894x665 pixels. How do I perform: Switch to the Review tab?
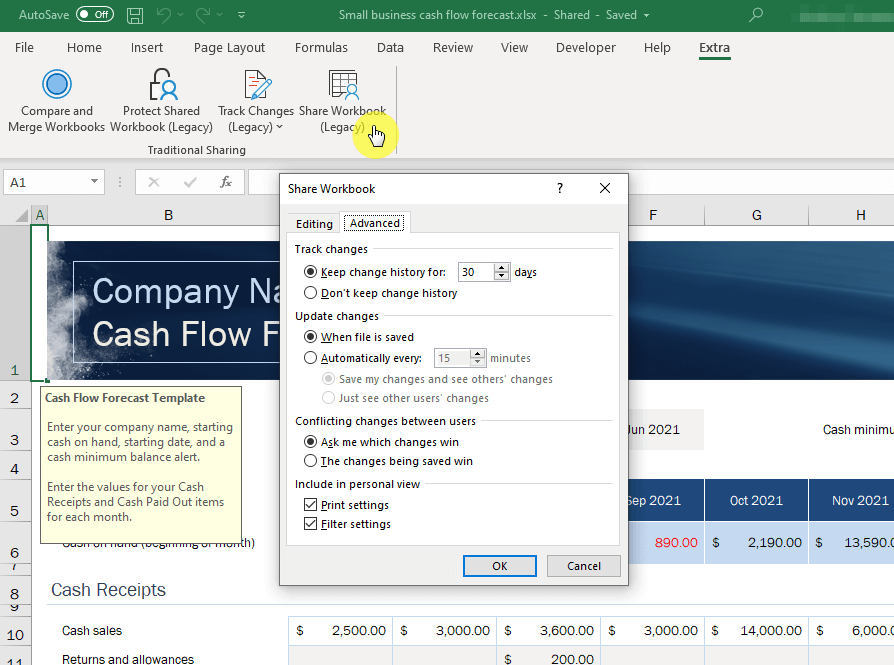(x=453, y=48)
